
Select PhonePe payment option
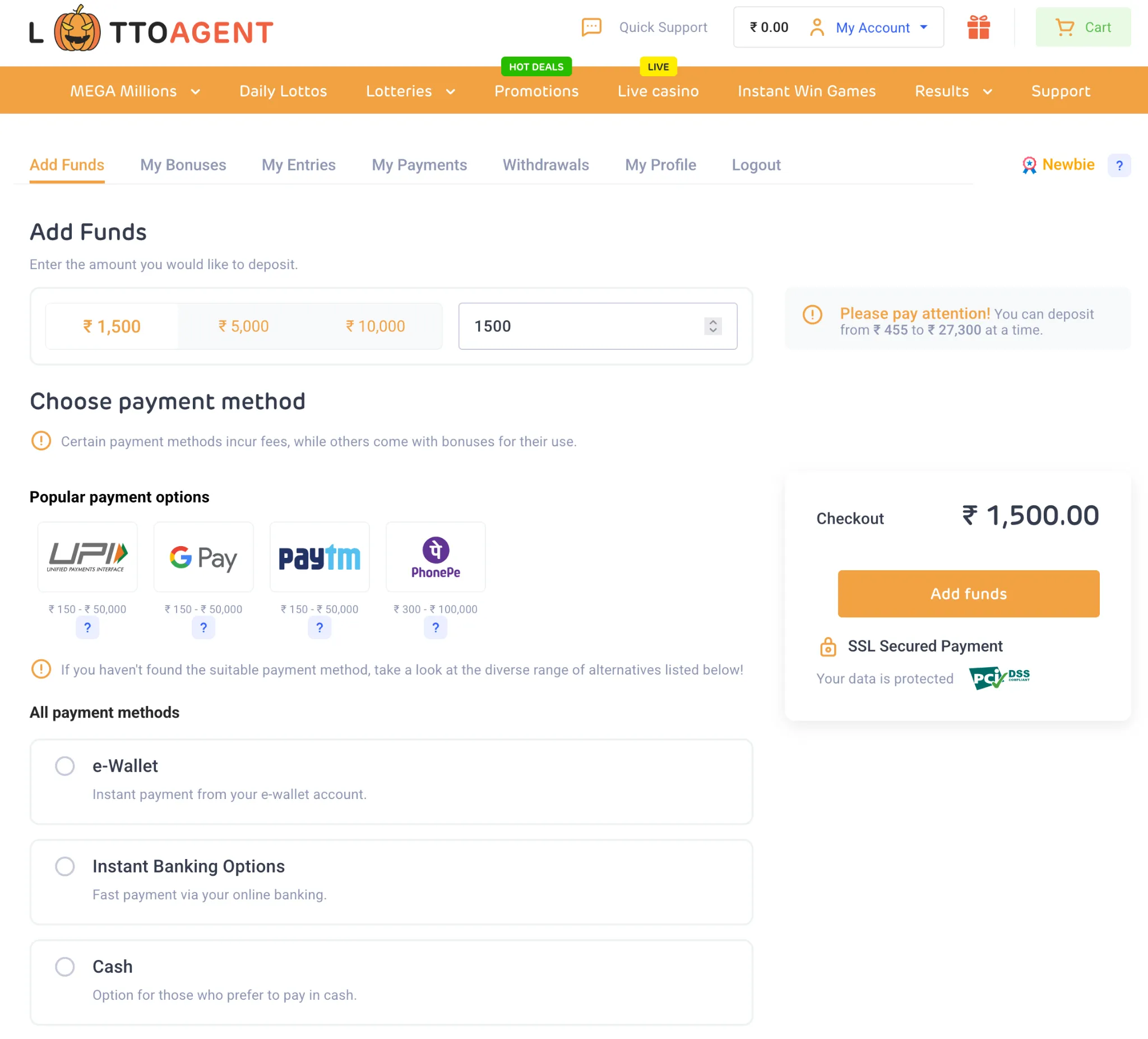(x=436, y=557)
